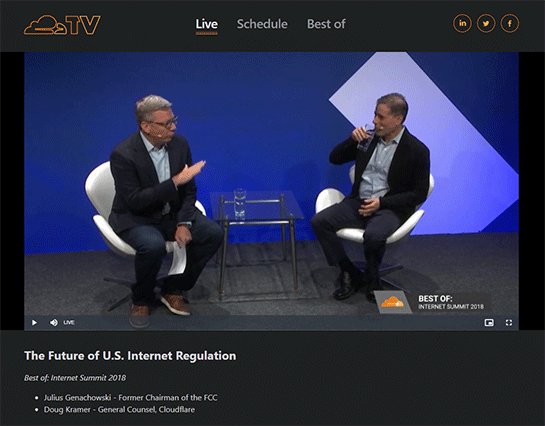The height and width of the screenshot is (426, 545).
Task: Click the Cloudflare TV logo
Action: click(62, 25)
